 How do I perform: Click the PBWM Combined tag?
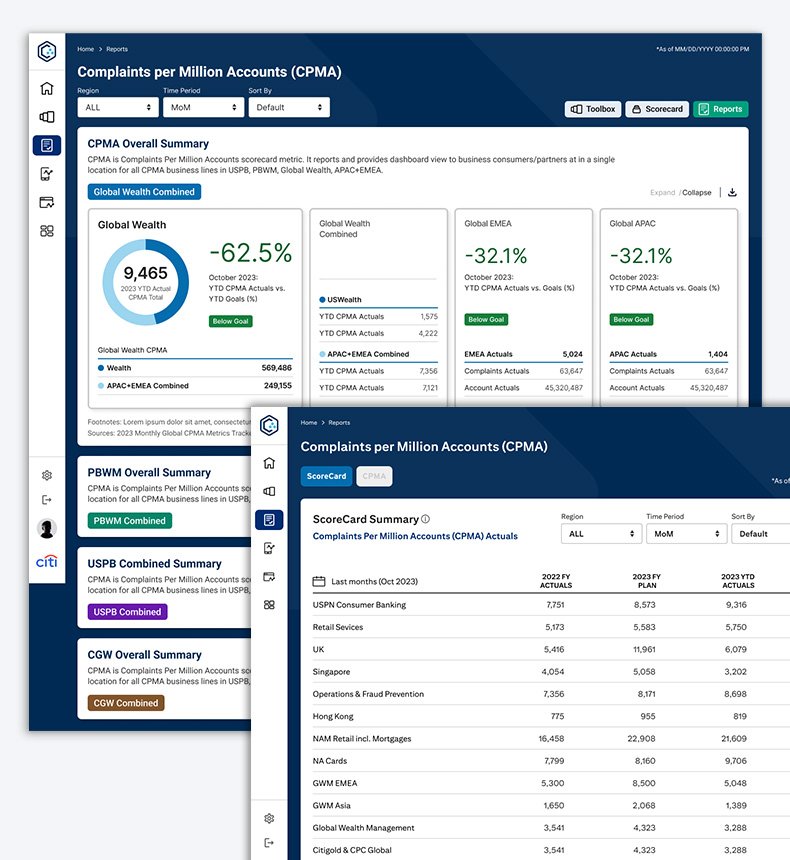(x=129, y=520)
